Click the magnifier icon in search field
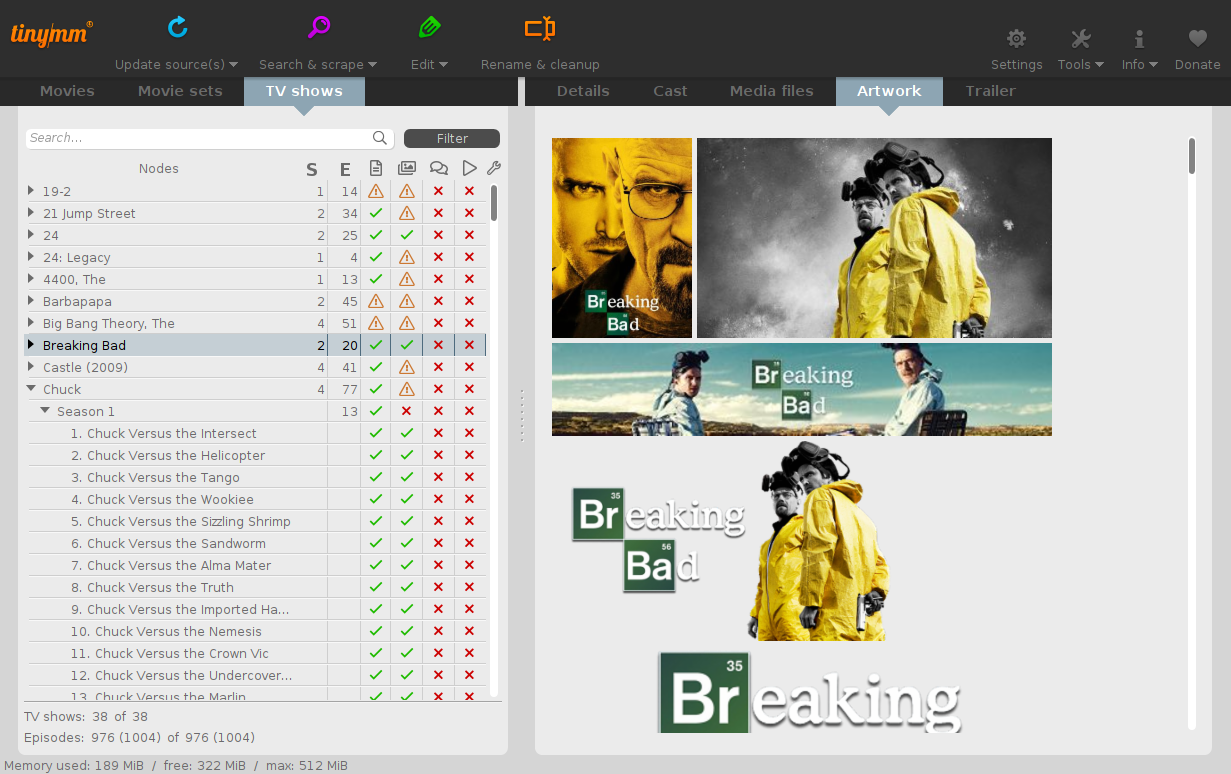 380,138
